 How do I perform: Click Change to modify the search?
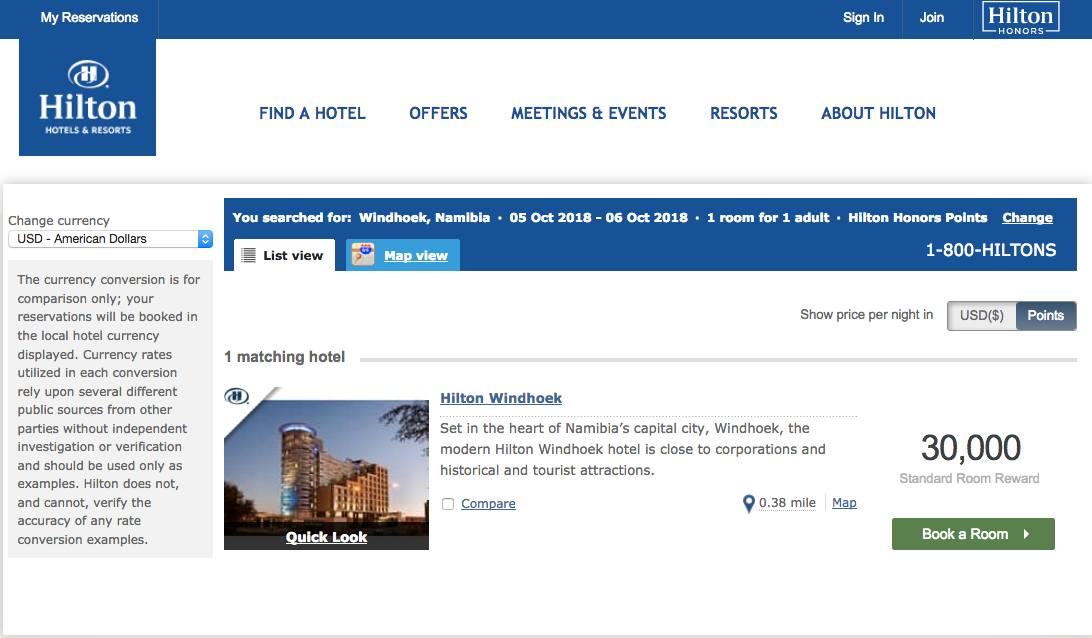(x=1027, y=218)
